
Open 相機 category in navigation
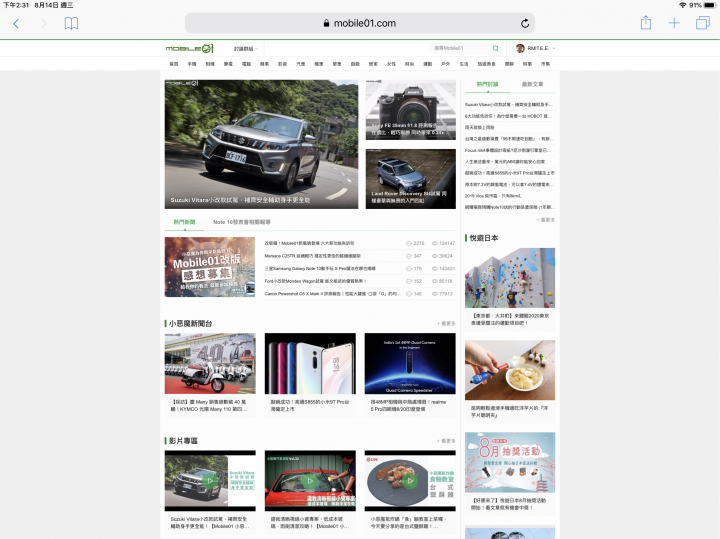point(210,64)
